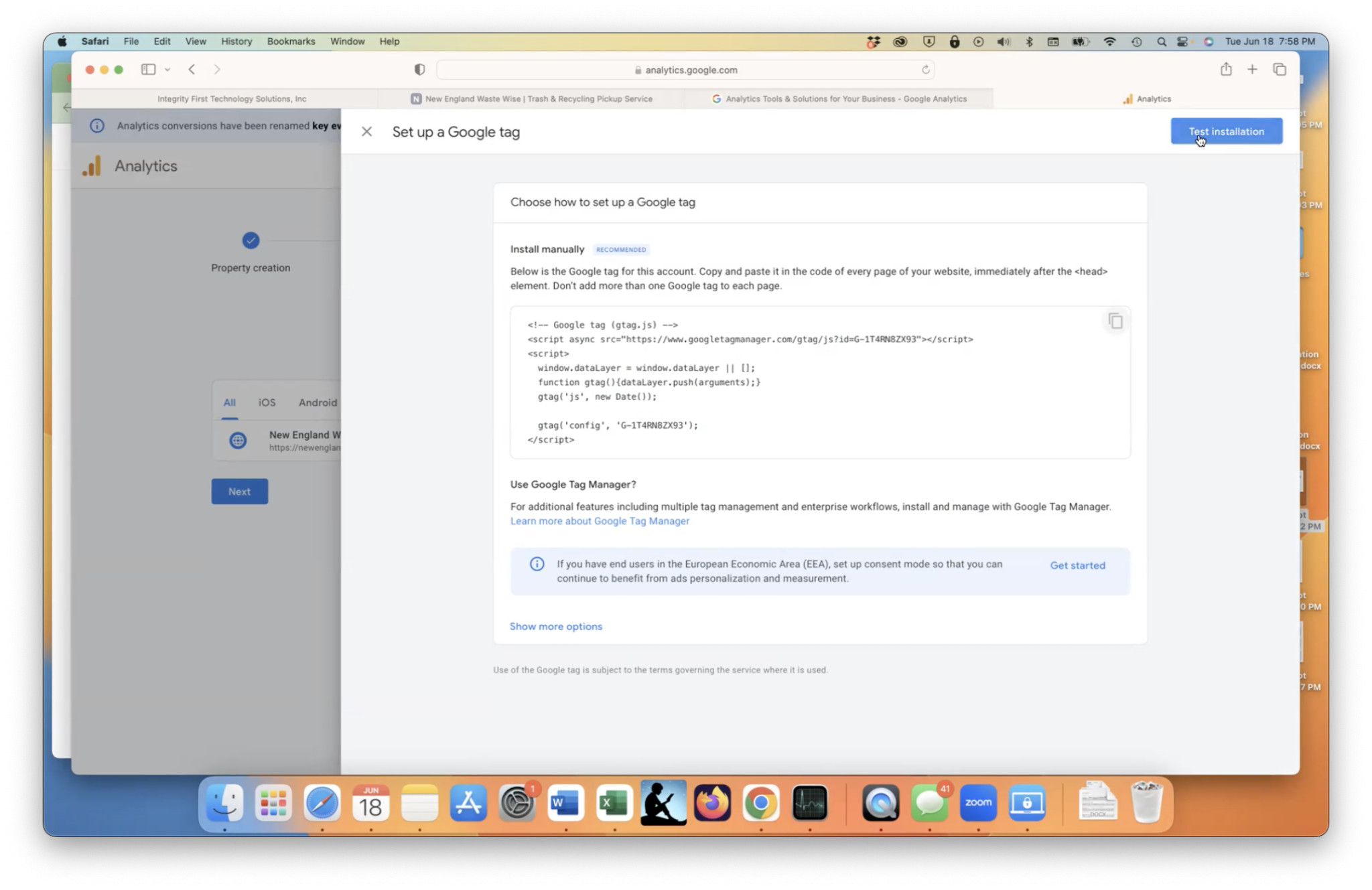Image resolution: width=1372 pixels, height=890 pixels.
Task: Switch to Analytics Tools & Solutions tab
Action: click(839, 98)
